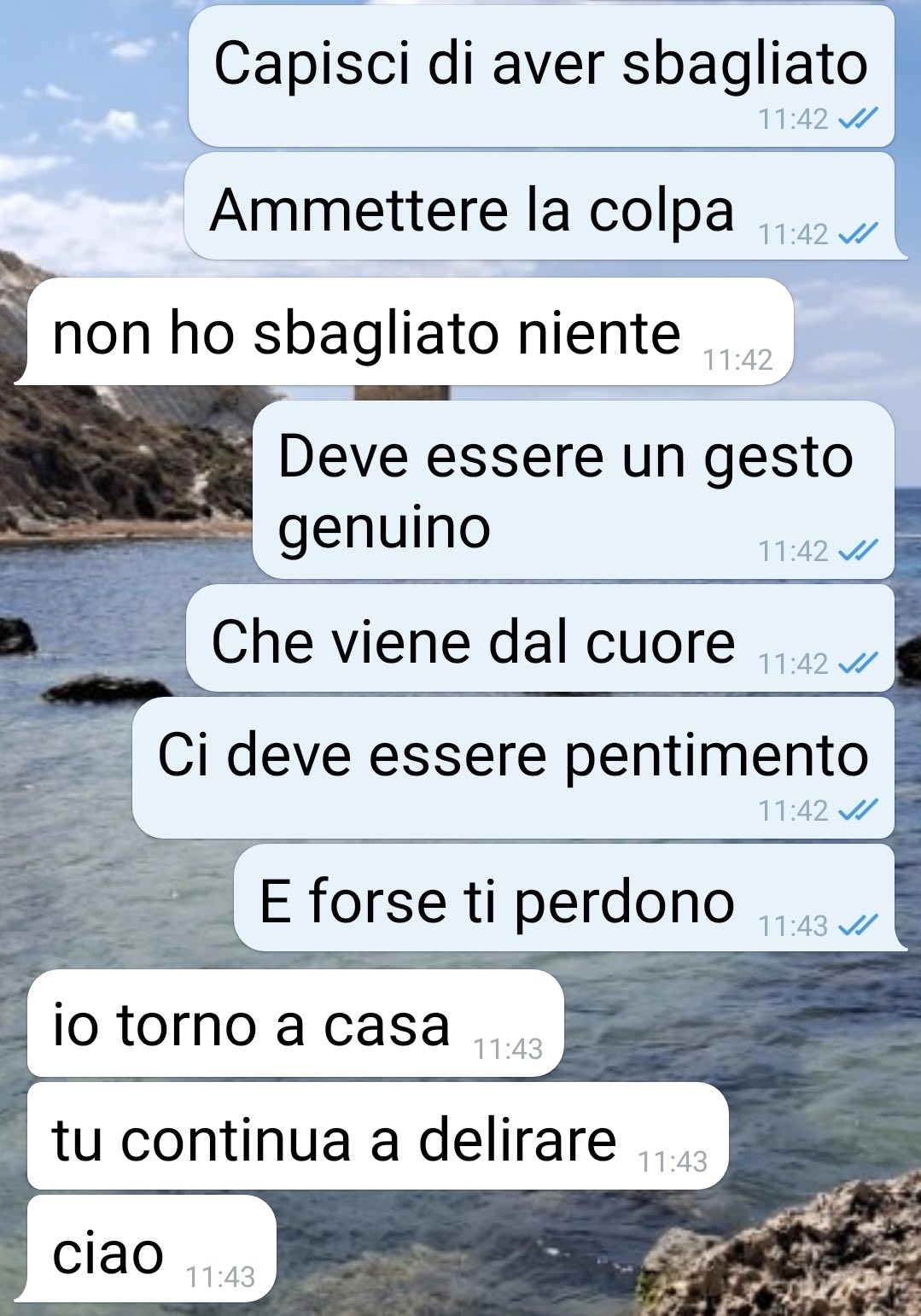Tap double-check icon next to 'Che viene dal cuore'

tap(858, 664)
